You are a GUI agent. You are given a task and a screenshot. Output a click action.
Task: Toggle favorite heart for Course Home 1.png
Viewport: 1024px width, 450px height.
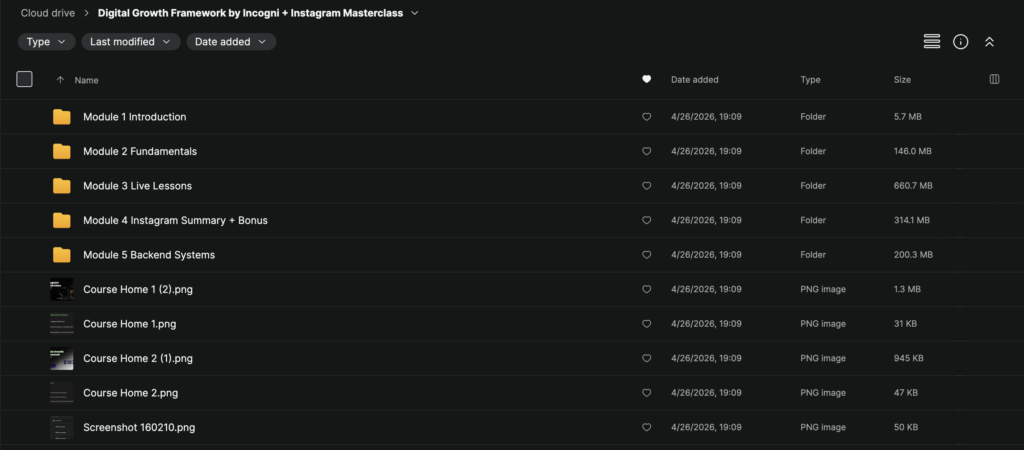pyautogui.click(x=646, y=324)
